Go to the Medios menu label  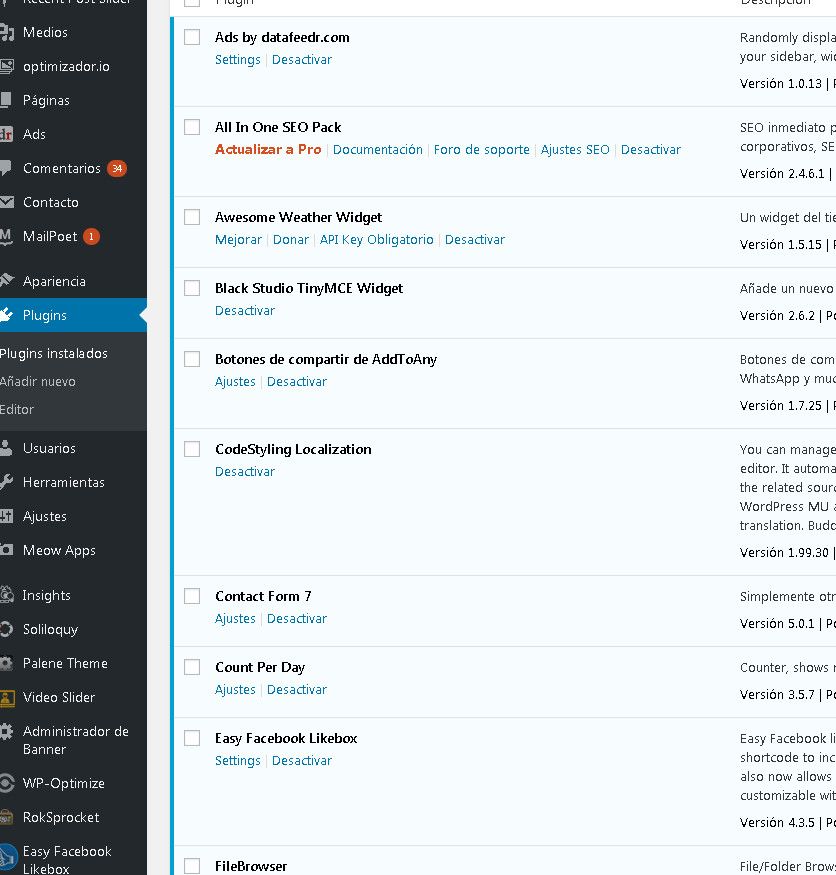click(x=45, y=32)
